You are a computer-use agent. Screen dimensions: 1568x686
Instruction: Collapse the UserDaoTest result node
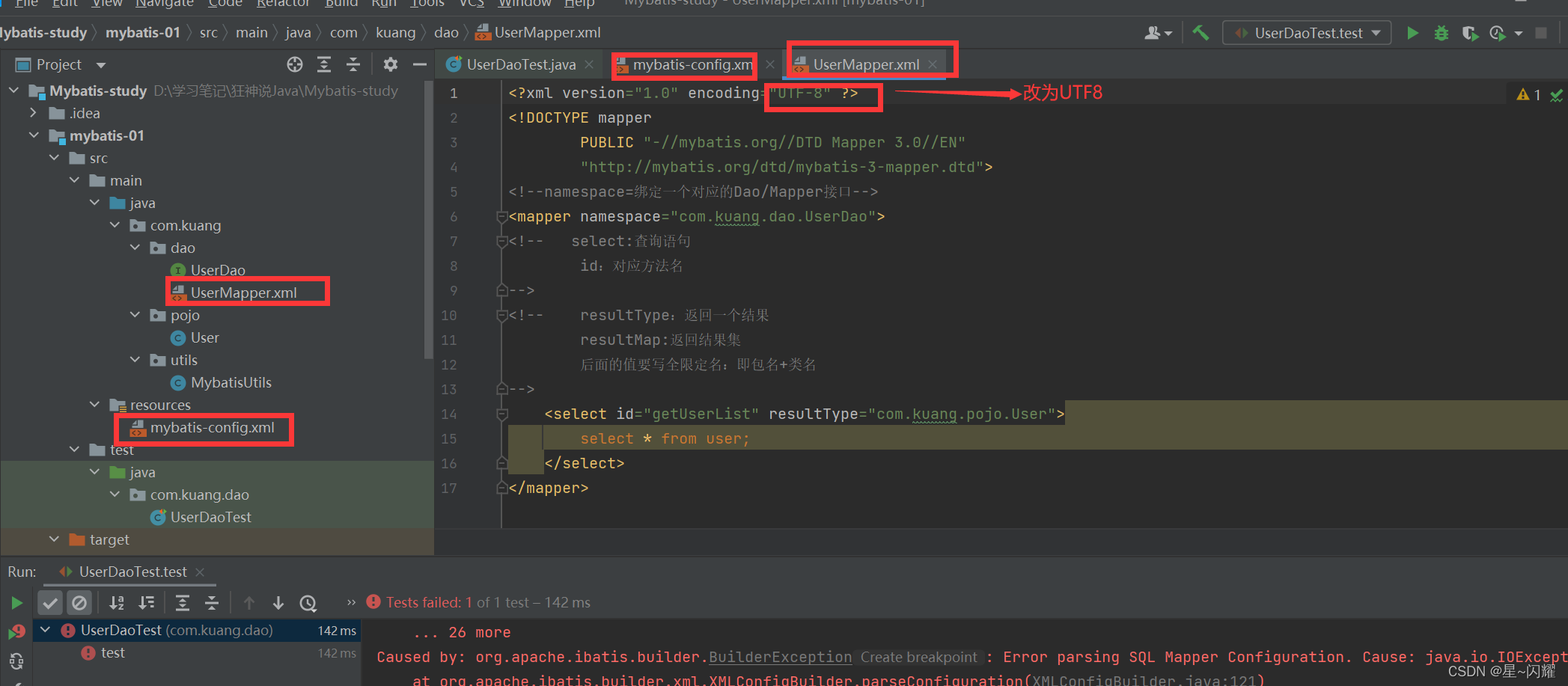tap(46, 631)
